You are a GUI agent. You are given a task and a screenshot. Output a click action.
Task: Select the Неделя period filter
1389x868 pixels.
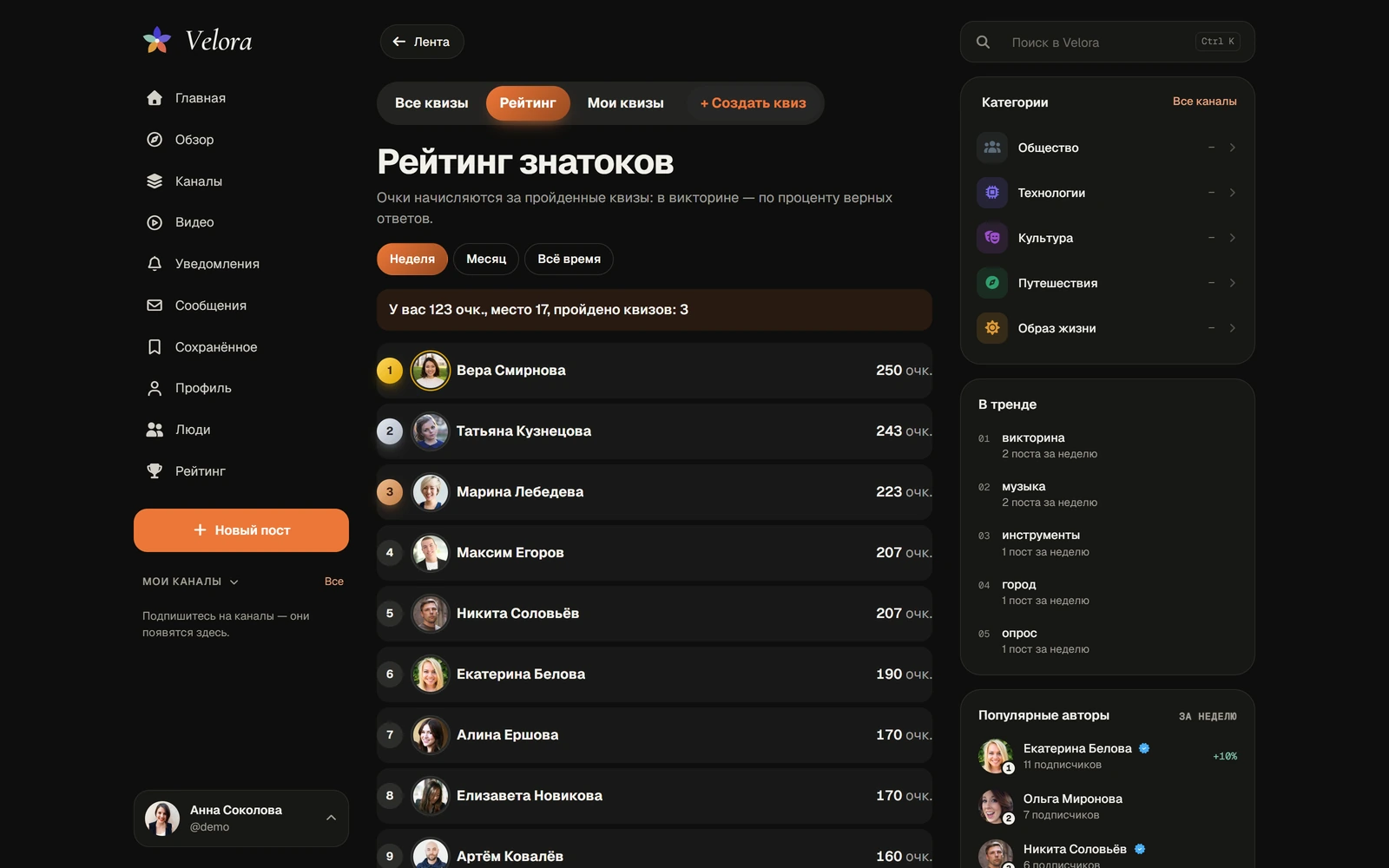click(x=412, y=259)
